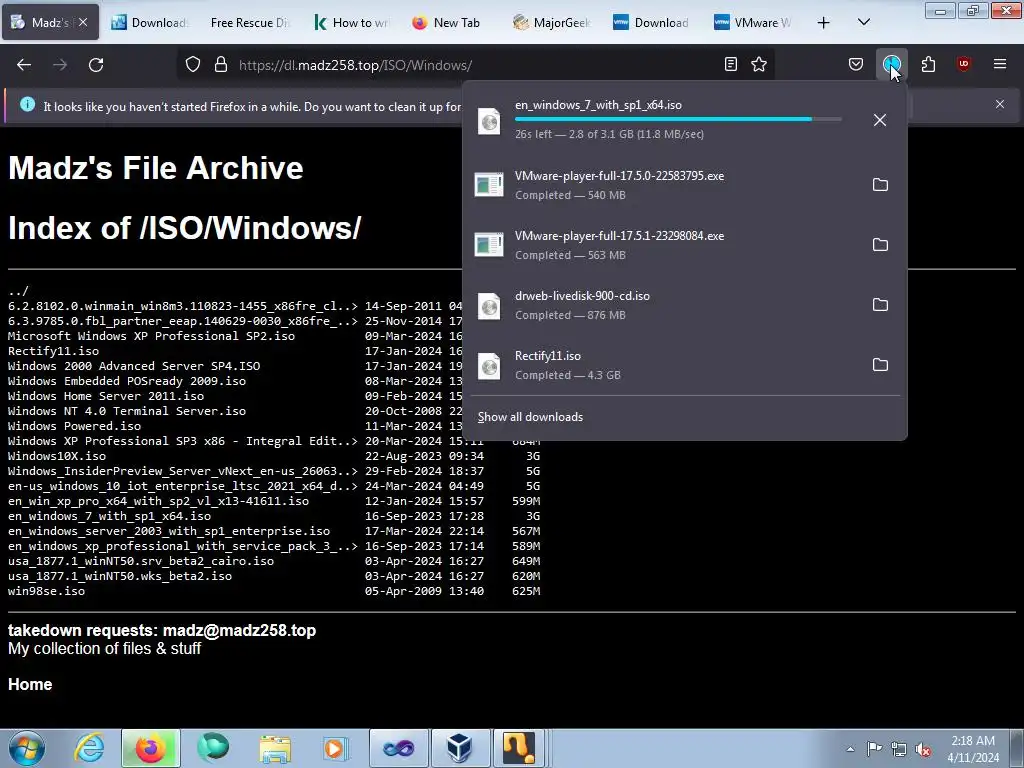Open the clock showing 2:18 AM
1024x768 pixels.
tap(973, 748)
